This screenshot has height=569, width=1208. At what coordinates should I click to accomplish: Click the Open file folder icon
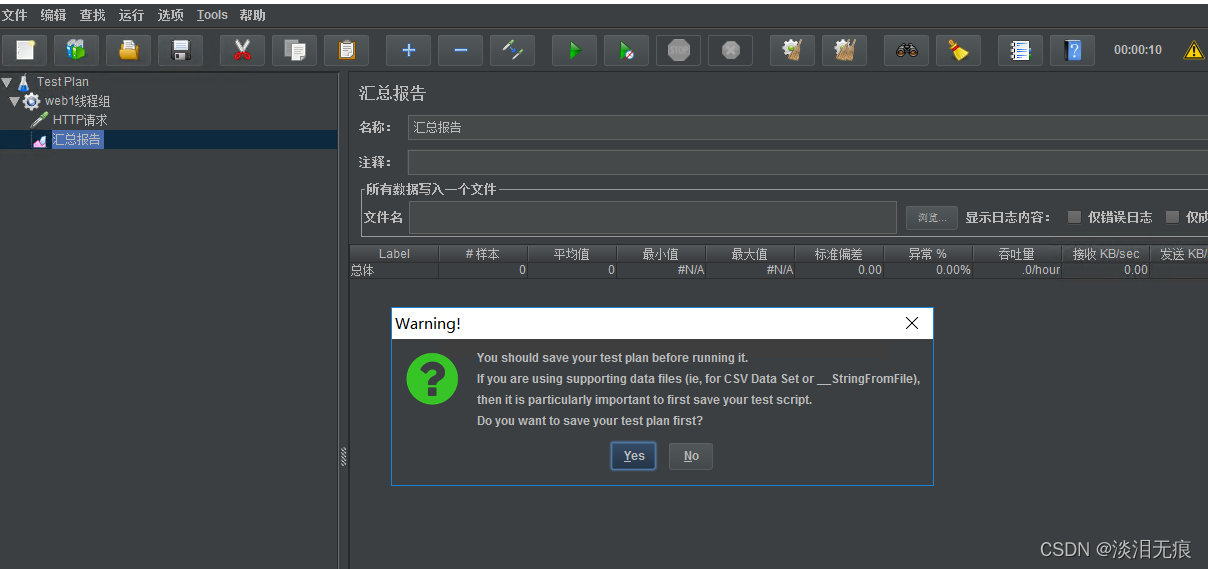tap(128, 50)
